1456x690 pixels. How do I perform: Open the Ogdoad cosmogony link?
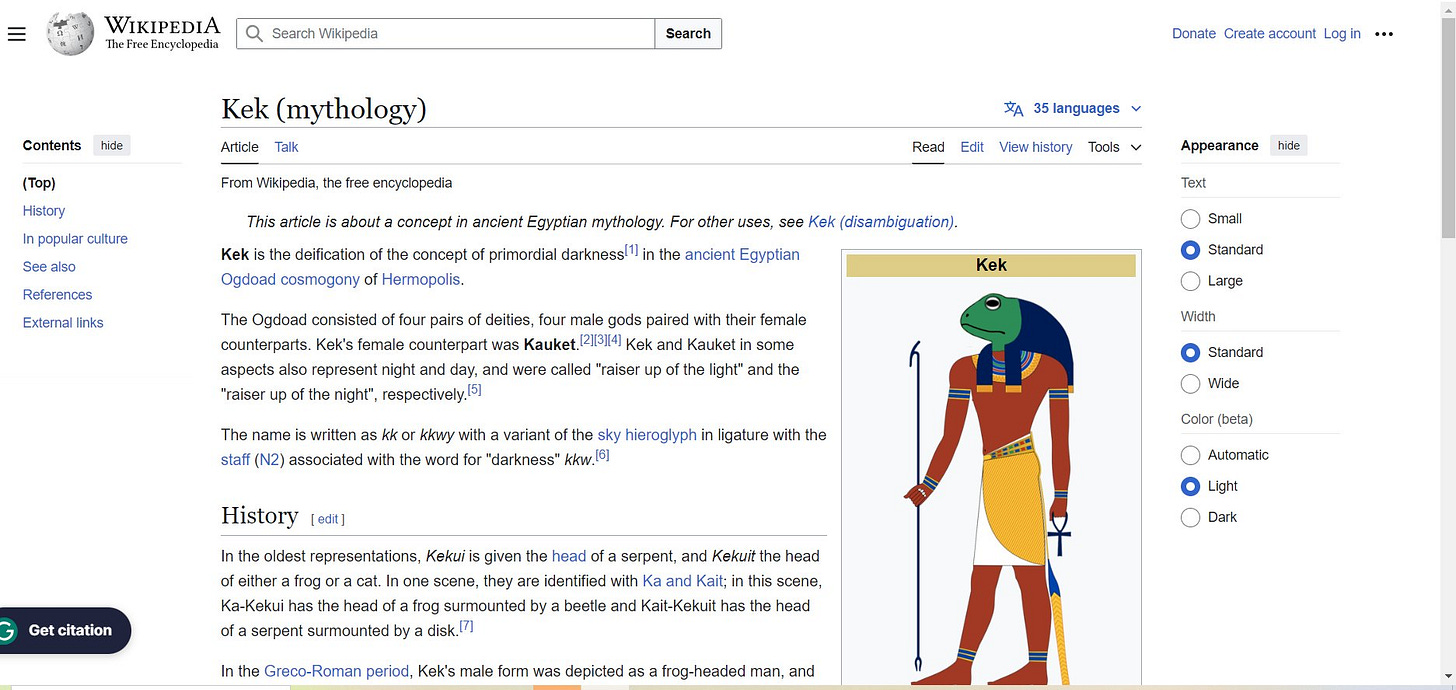[290, 280]
